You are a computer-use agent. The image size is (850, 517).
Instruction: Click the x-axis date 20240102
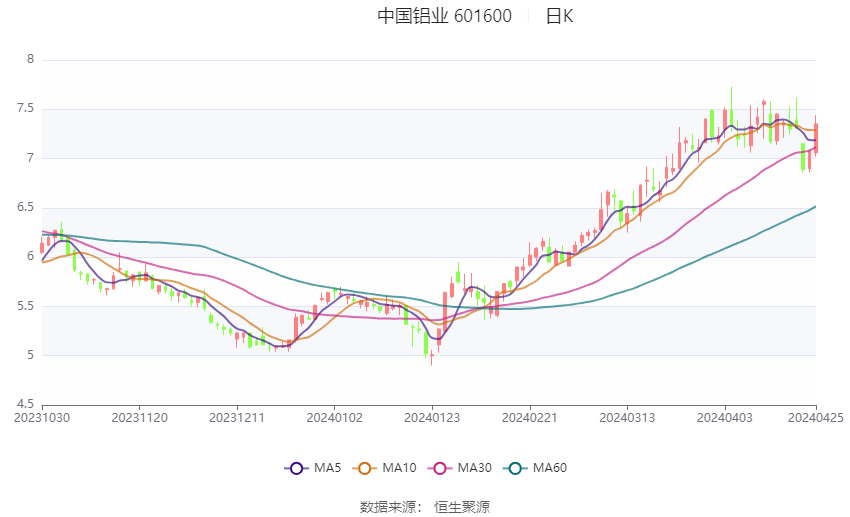334,418
